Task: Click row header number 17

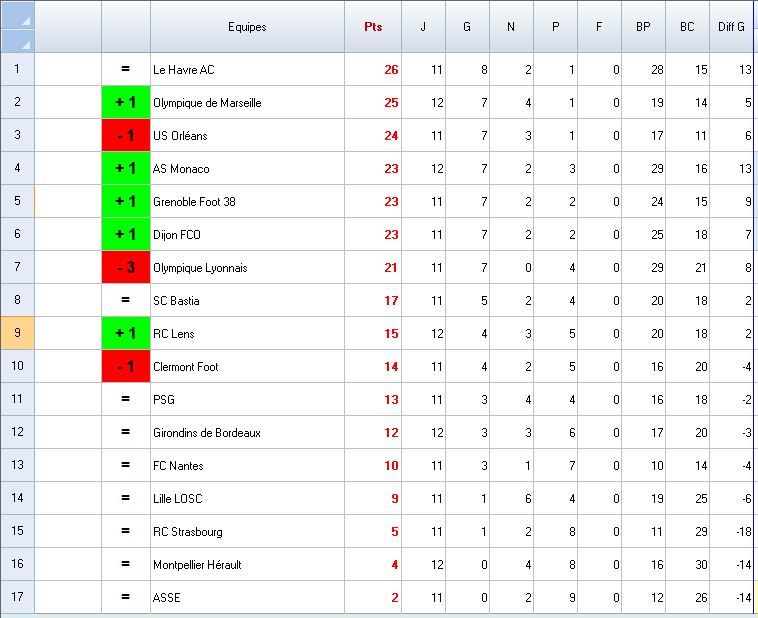Action: point(18,598)
